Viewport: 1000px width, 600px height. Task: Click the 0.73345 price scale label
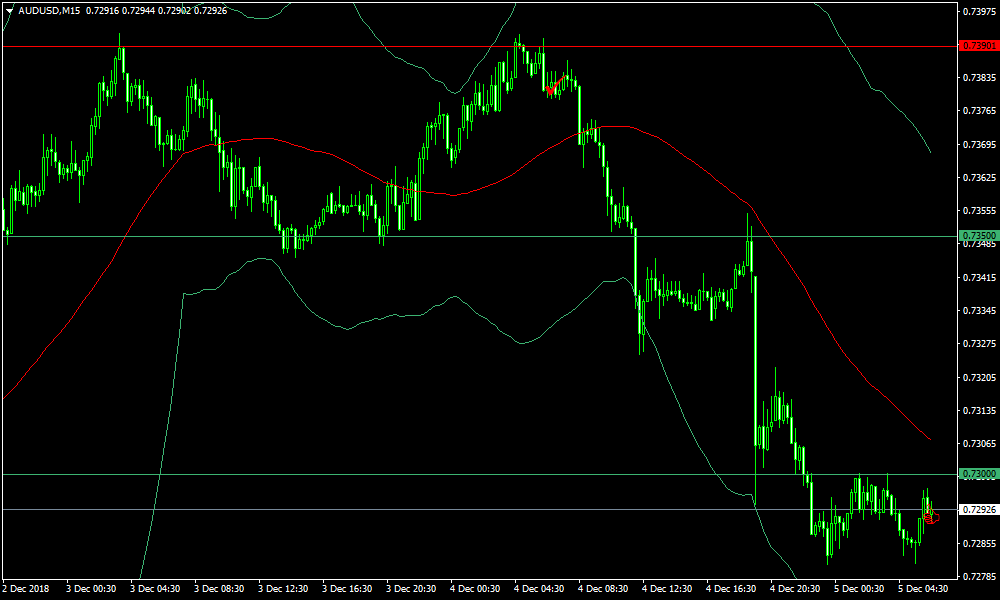pyautogui.click(x=979, y=311)
